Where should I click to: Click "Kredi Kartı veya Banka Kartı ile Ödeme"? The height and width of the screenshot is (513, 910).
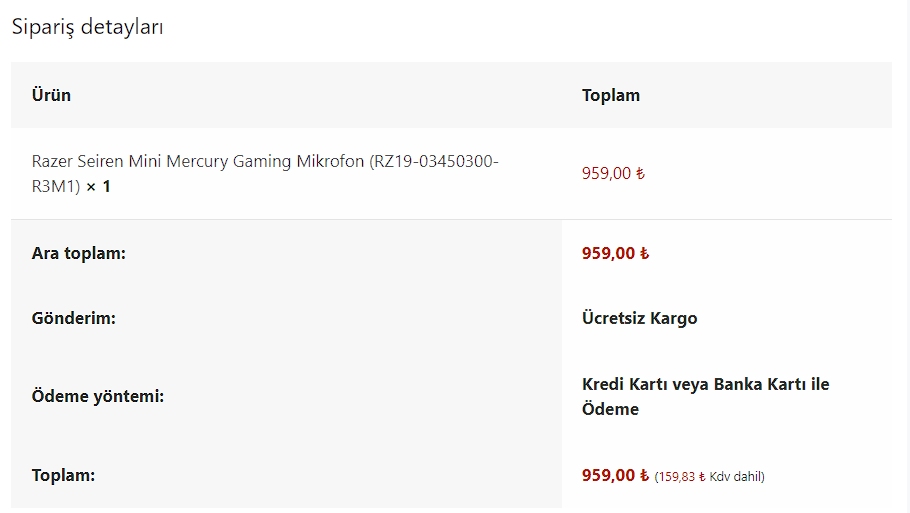705,396
